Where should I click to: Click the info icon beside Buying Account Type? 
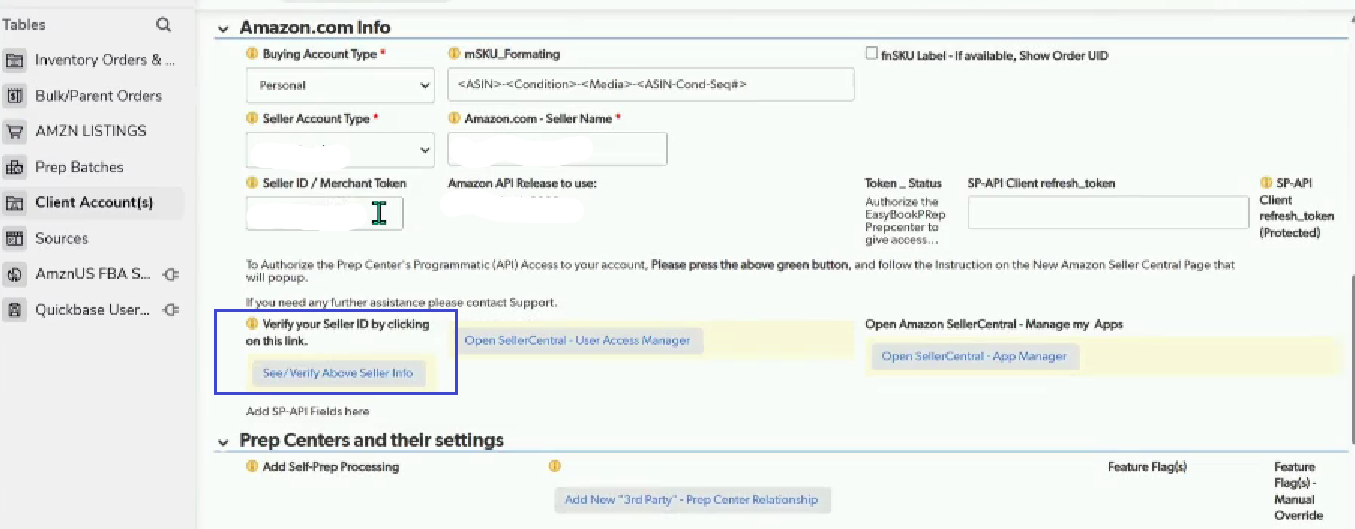click(x=252, y=54)
